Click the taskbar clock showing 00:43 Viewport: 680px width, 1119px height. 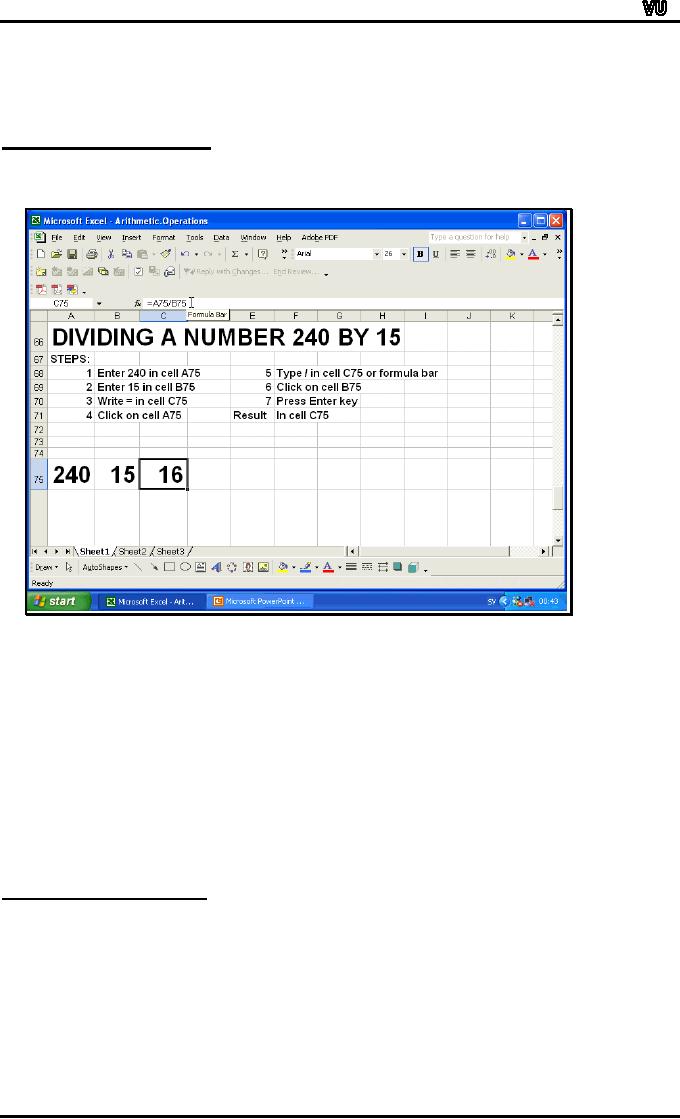[x=548, y=602]
